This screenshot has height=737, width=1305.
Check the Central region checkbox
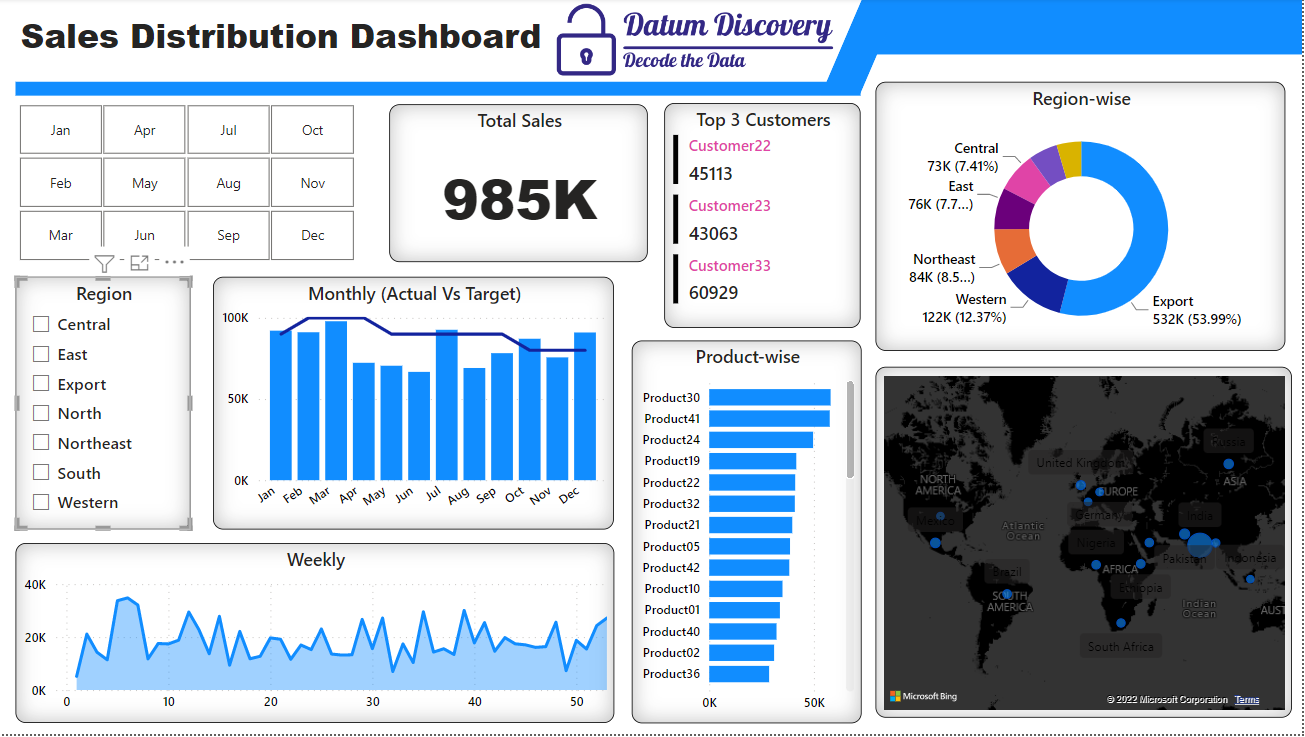(41, 324)
